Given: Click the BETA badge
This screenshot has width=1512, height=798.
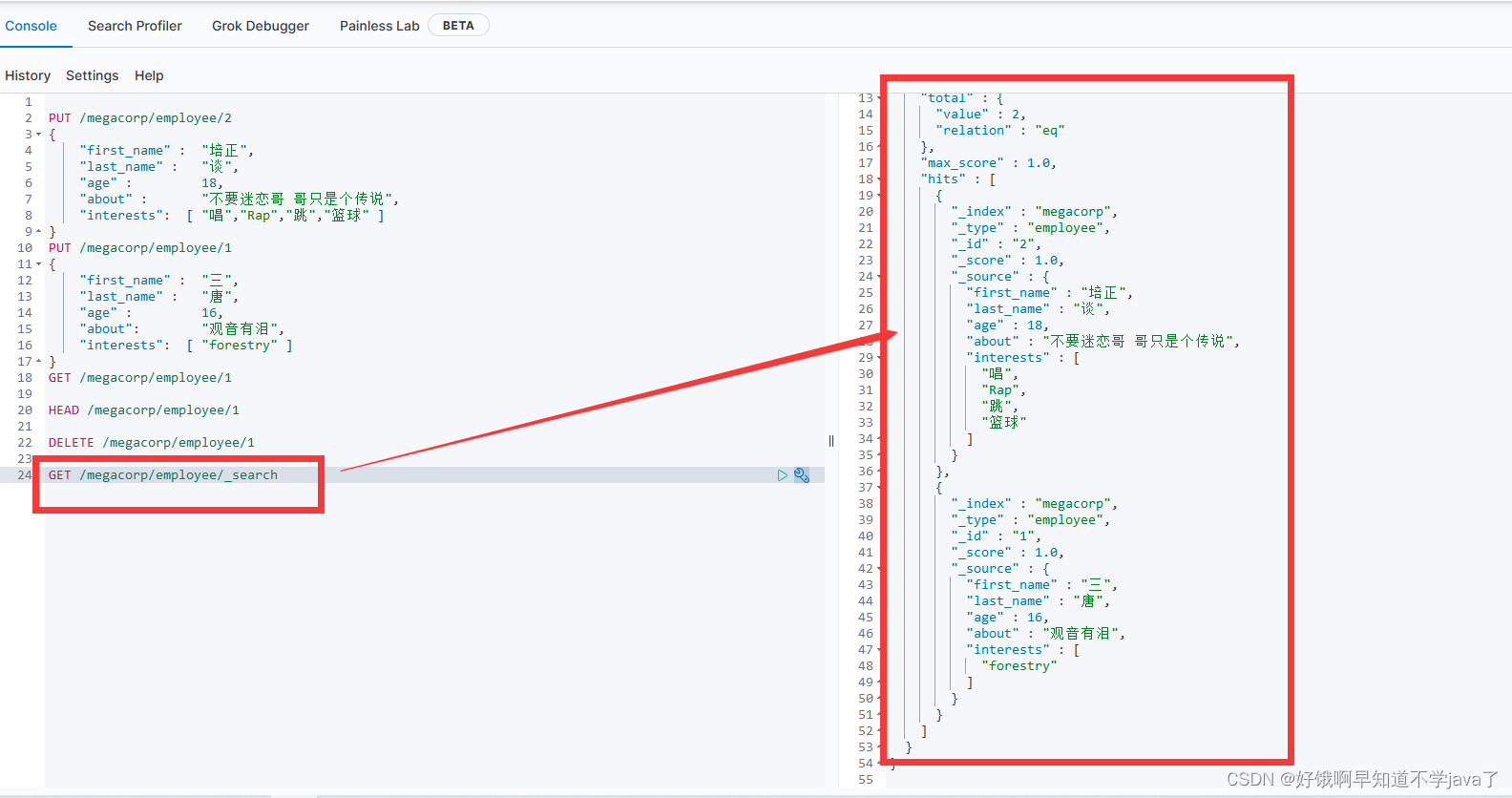Looking at the screenshot, I should click(458, 26).
